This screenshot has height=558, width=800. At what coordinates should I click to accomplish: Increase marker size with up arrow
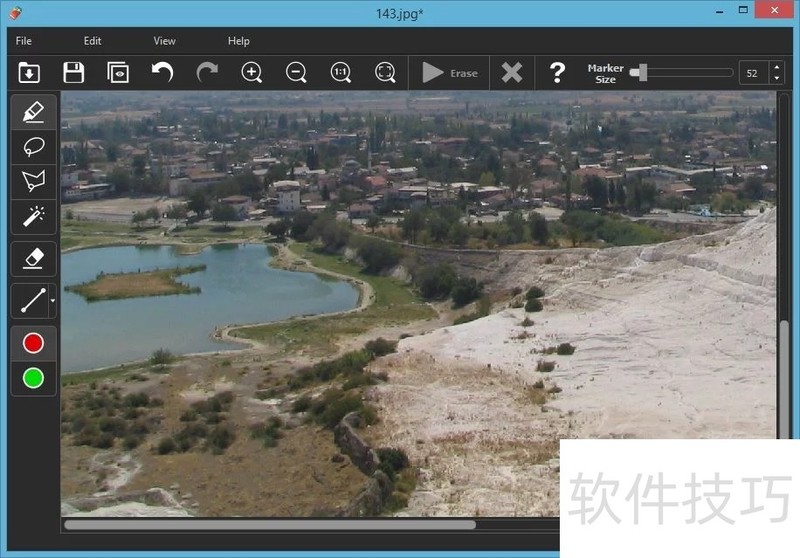[x=777, y=67]
